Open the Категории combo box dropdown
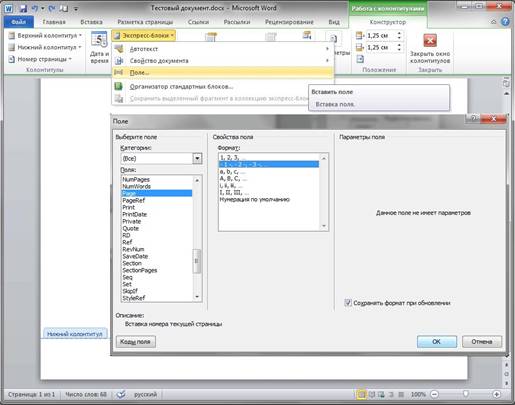 point(197,158)
